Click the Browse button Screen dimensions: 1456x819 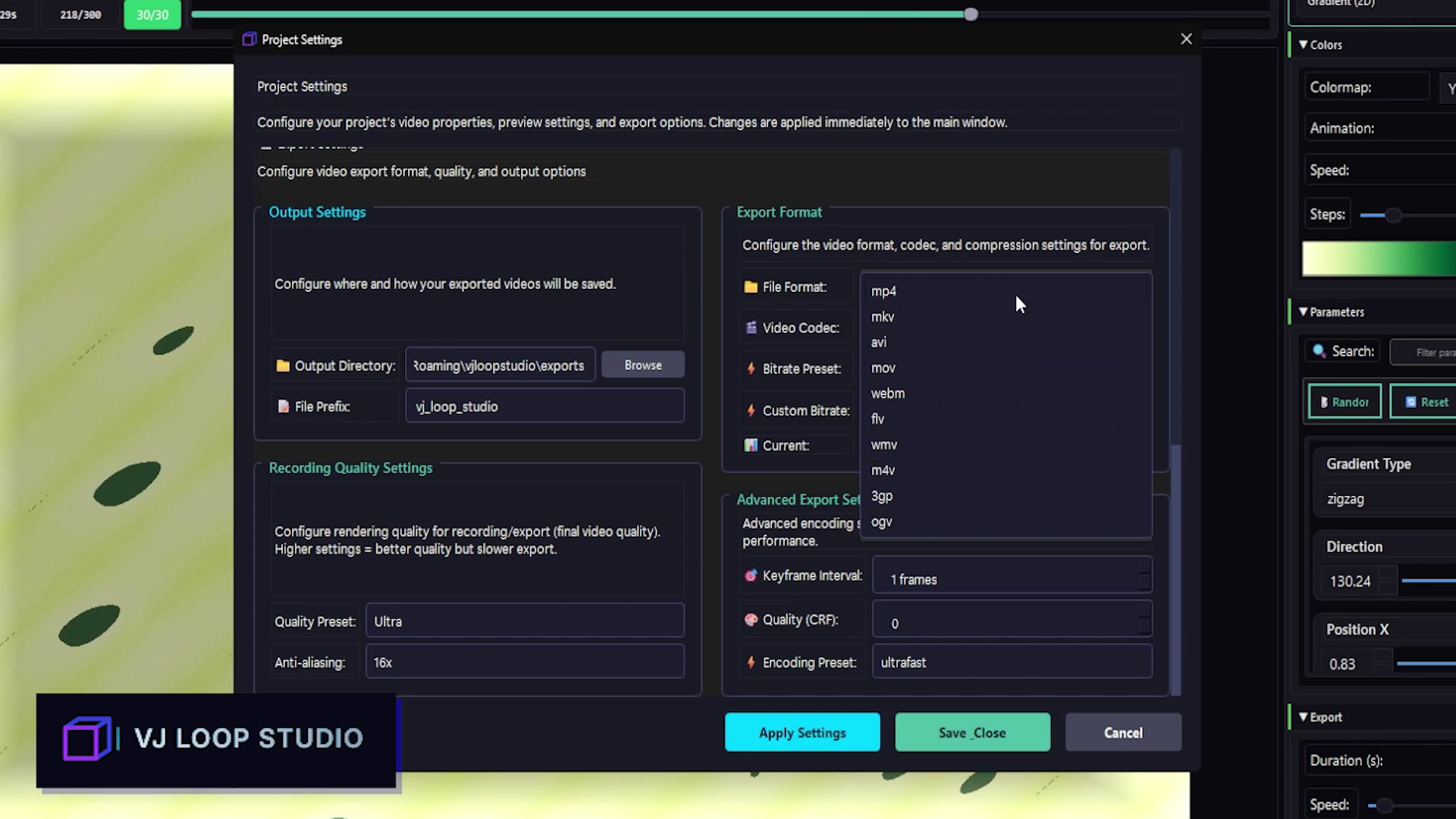tap(642, 365)
